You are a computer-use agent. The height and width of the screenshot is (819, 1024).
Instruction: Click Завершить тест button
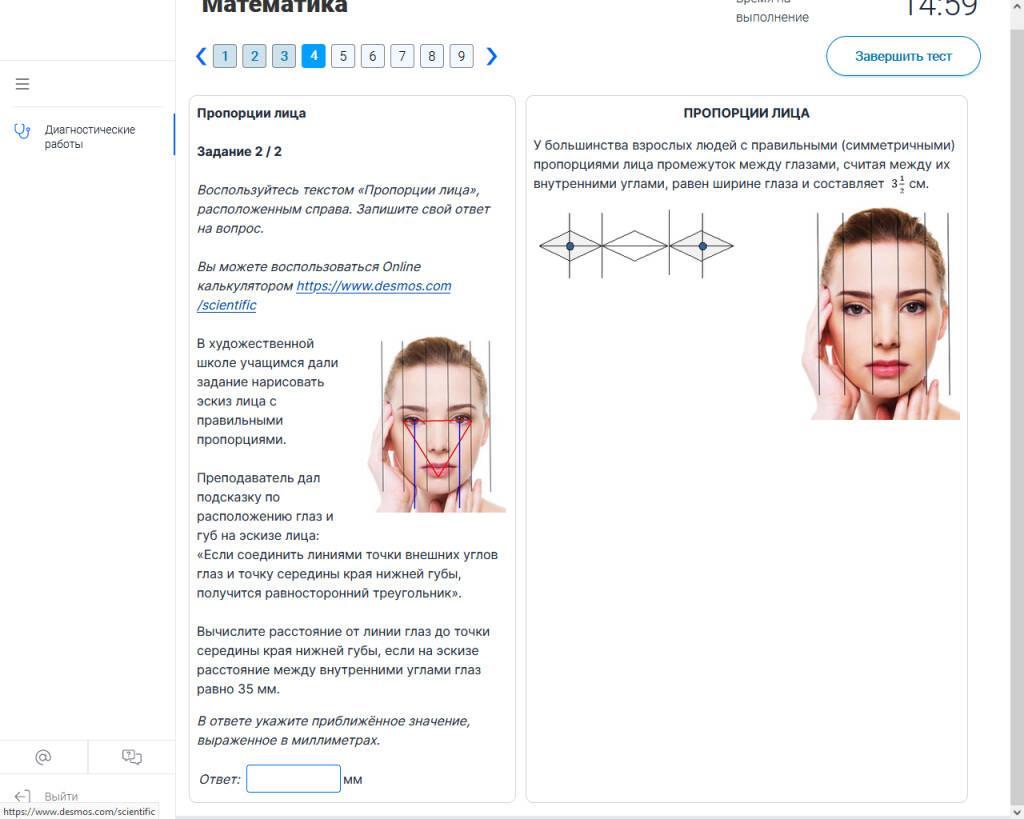[x=903, y=56]
